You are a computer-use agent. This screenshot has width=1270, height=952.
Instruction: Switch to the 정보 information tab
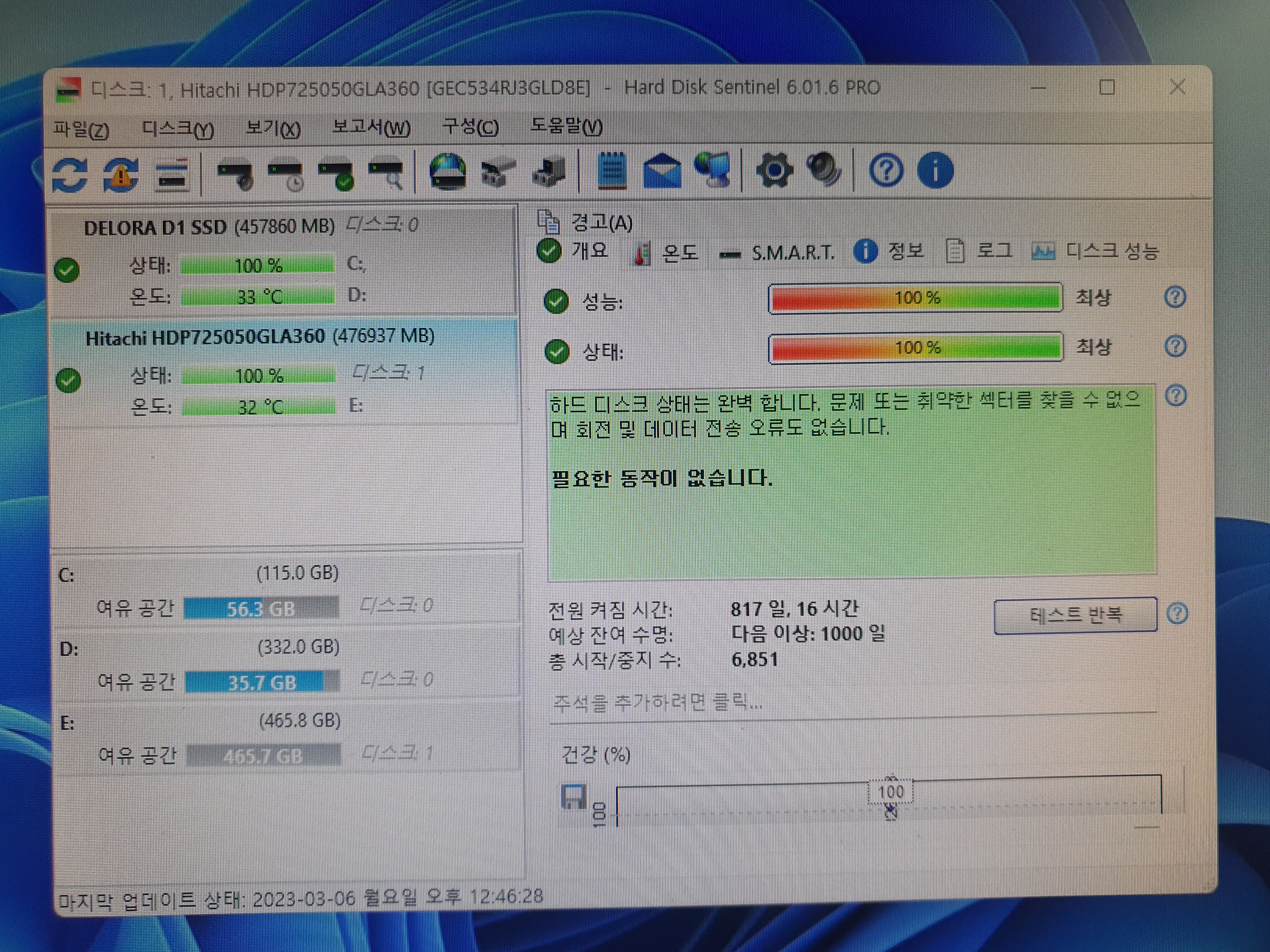889,251
